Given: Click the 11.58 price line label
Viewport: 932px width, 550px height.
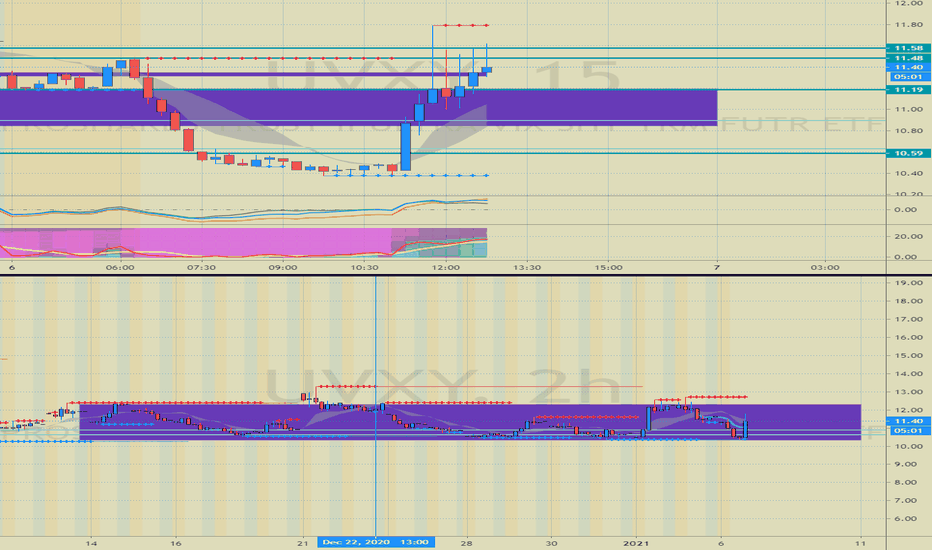Looking at the screenshot, I should (908, 48).
